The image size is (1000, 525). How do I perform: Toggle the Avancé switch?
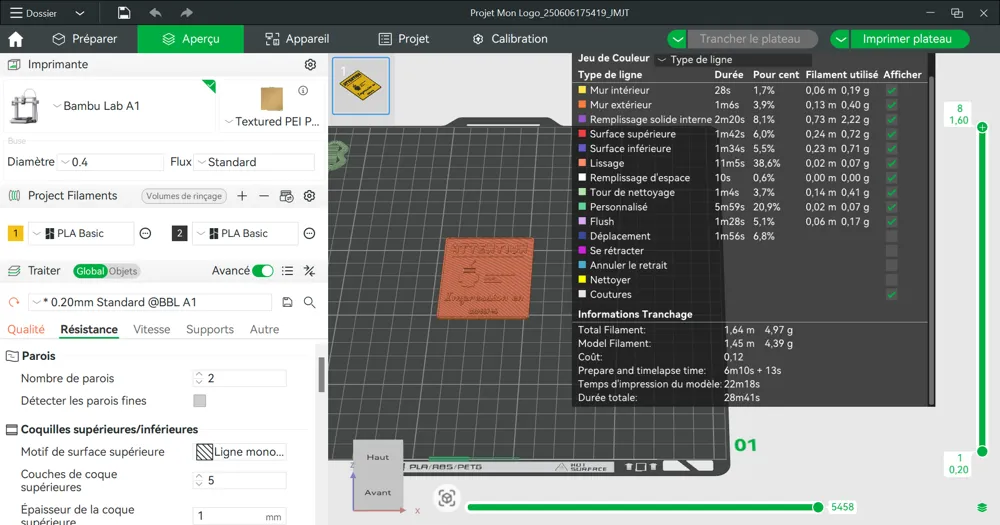[x=263, y=271]
